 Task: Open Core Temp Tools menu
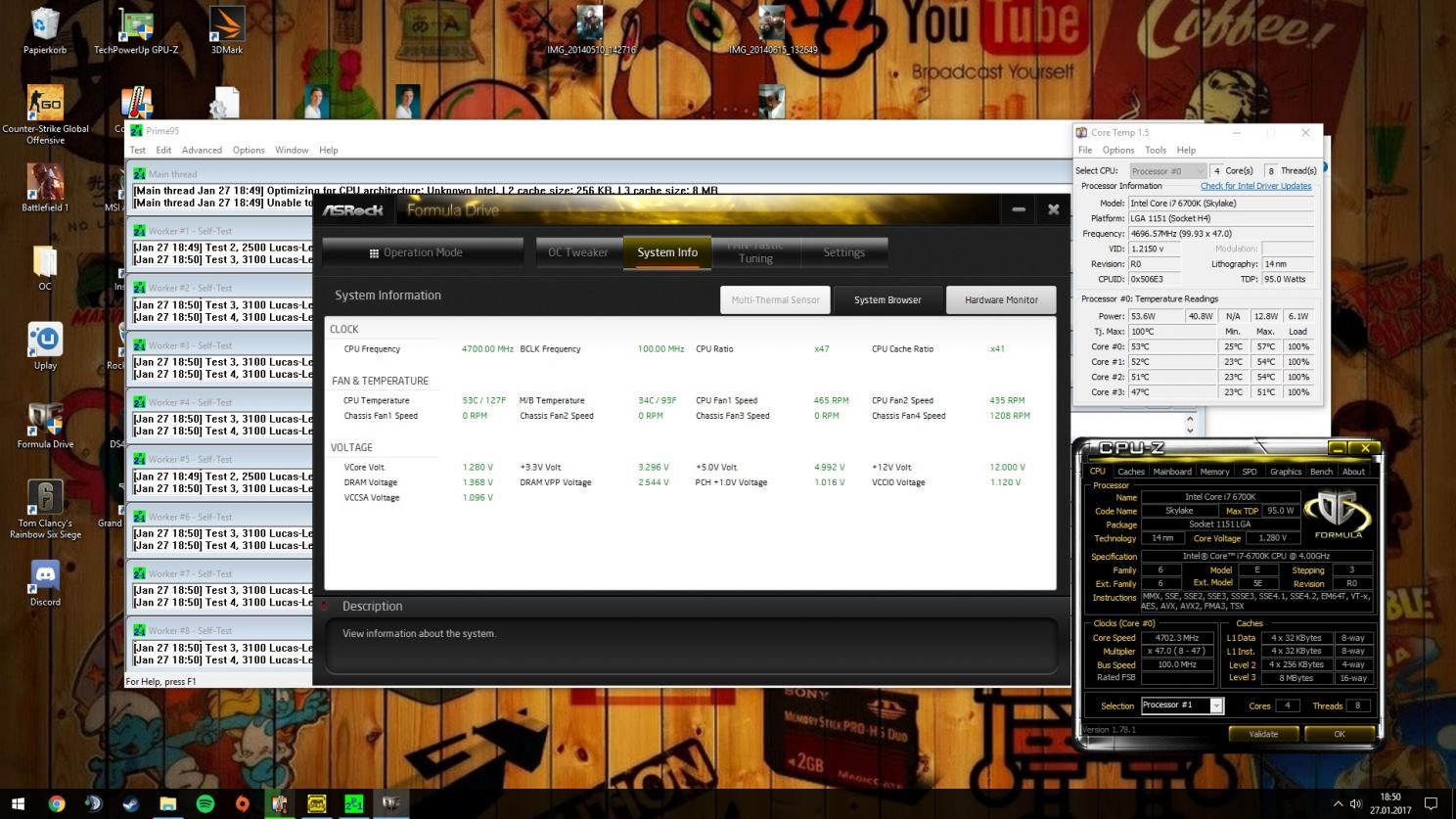point(1156,150)
